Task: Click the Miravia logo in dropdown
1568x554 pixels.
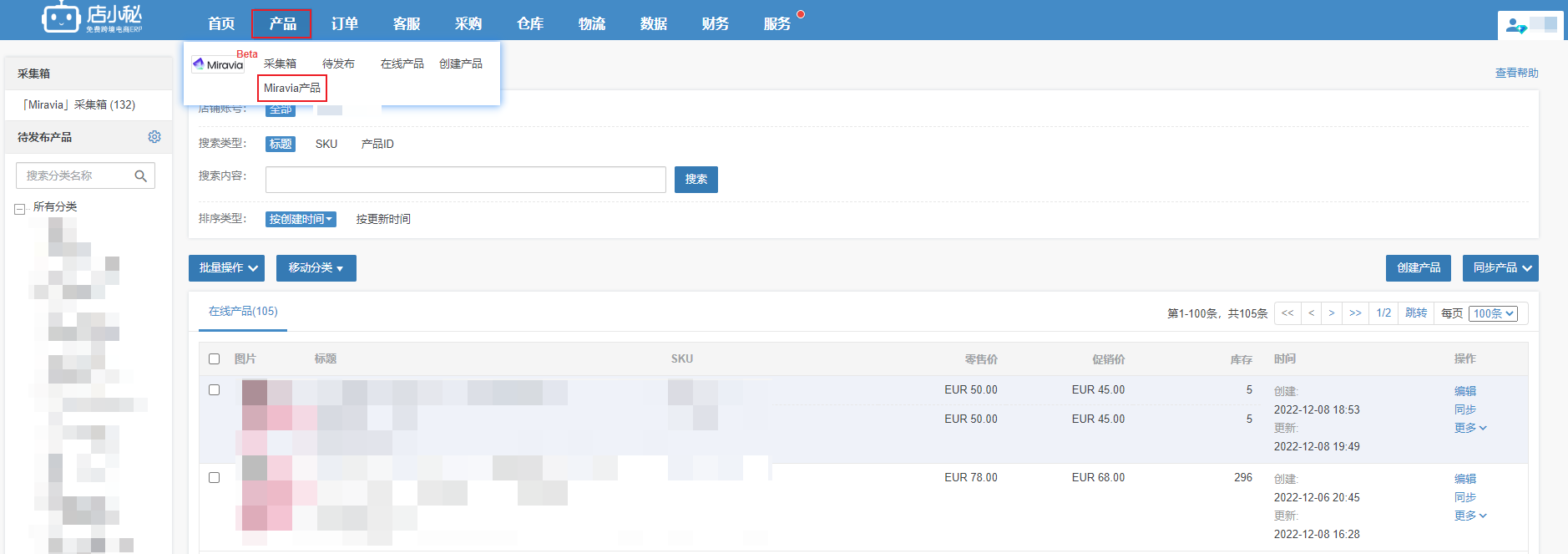Action: coord(218,64)
